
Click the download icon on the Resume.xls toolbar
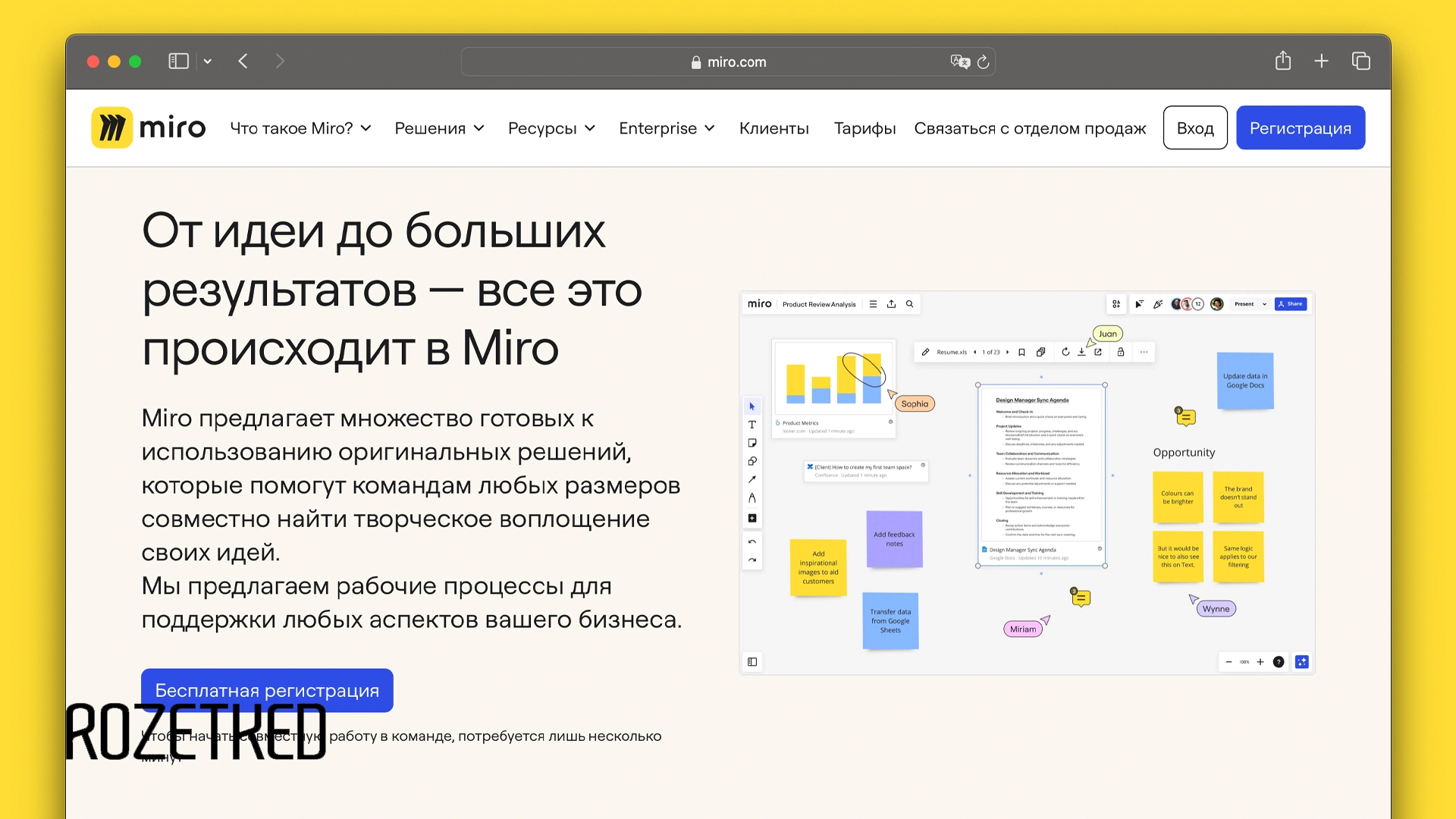point(1082,352)
